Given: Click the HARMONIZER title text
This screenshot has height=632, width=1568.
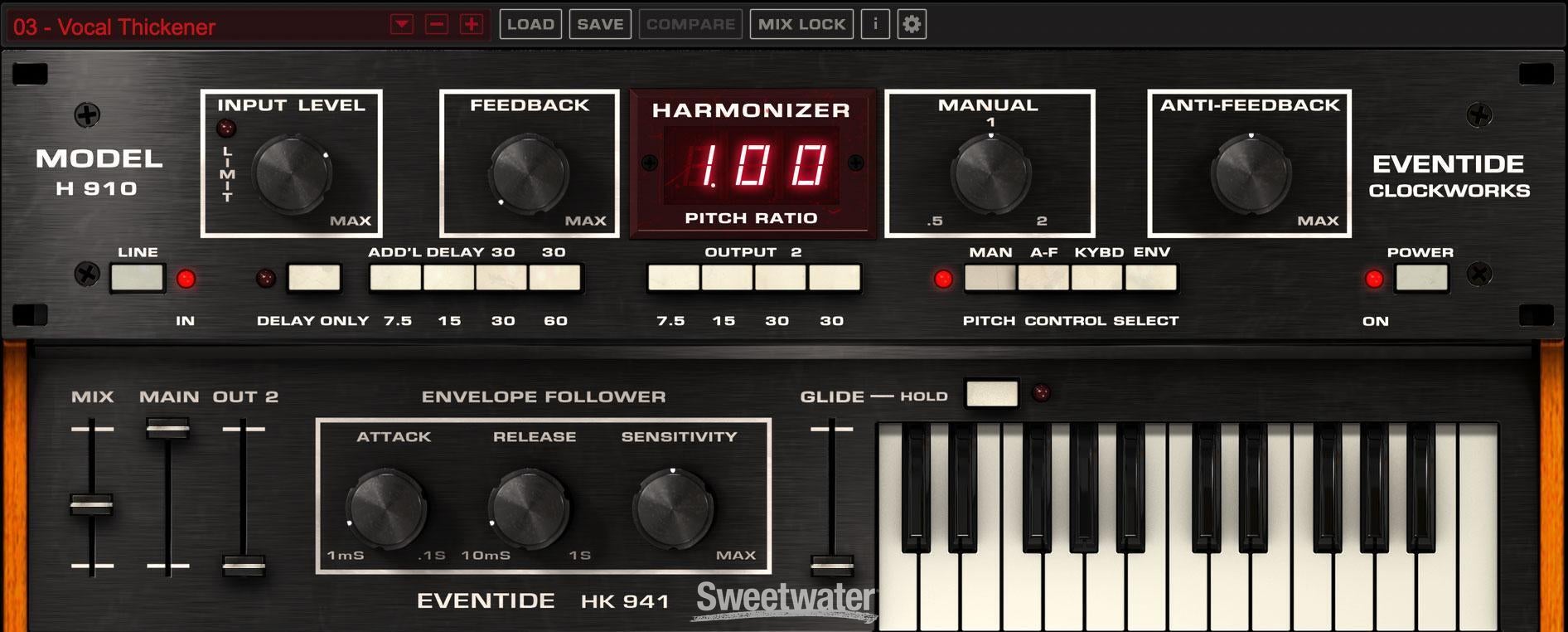Looking at the screenshot, I should tap(751, 109).
